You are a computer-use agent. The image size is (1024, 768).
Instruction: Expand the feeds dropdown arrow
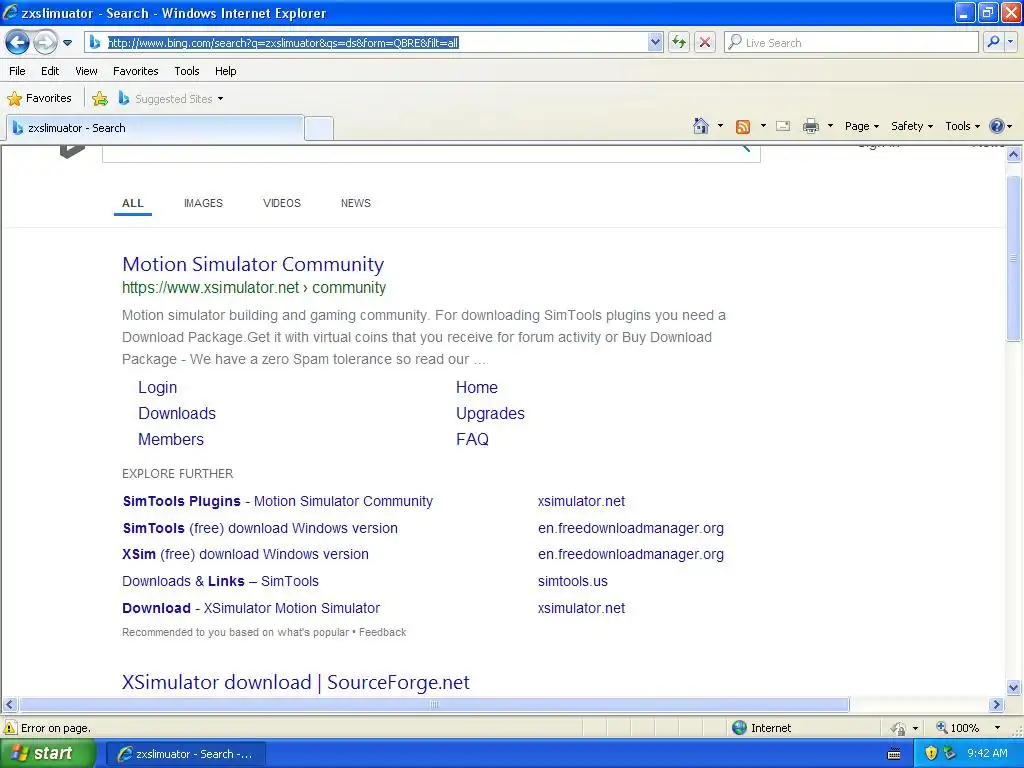click(763, 126)
